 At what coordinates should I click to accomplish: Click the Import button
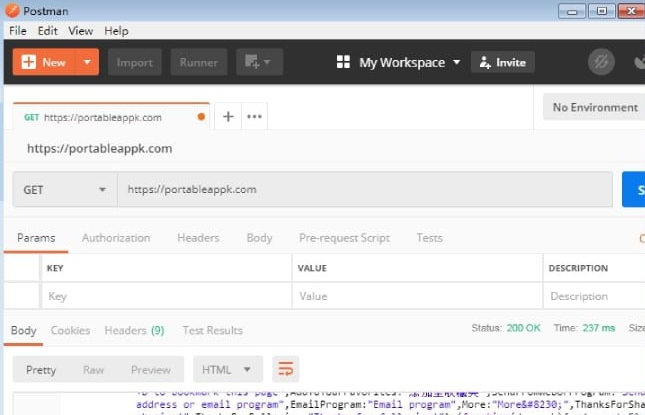coord(135,62)
